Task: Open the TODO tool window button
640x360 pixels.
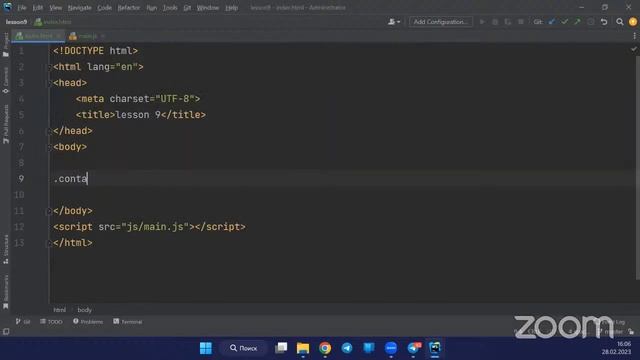Action: point(51,322)
